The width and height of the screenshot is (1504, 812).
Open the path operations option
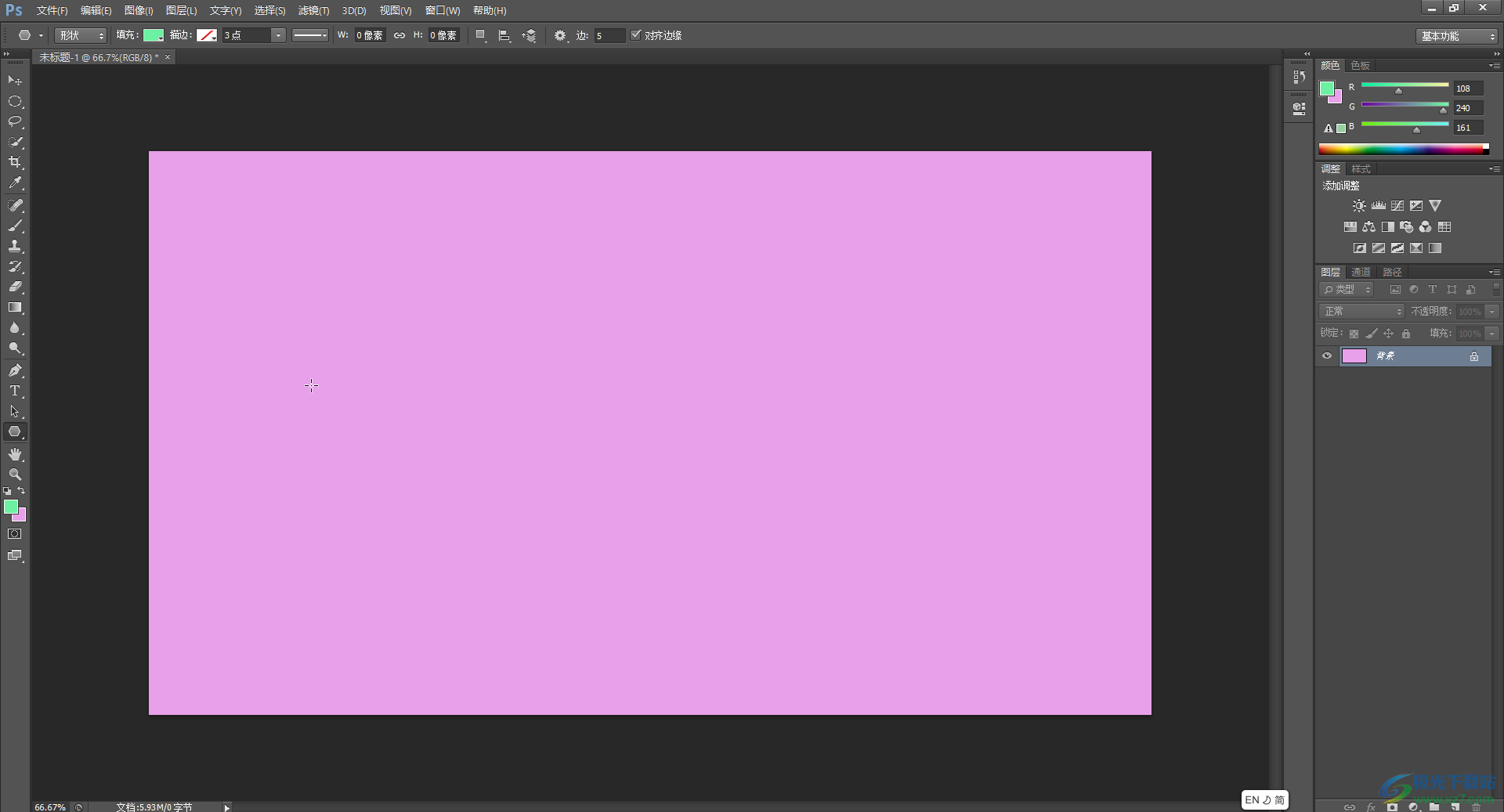(481, 35)
